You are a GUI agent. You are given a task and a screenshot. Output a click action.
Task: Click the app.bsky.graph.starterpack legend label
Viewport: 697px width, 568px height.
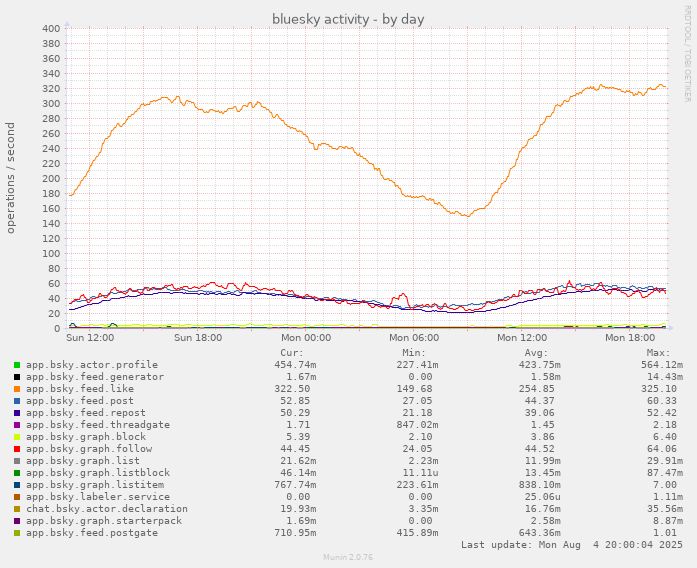[104, 521]
